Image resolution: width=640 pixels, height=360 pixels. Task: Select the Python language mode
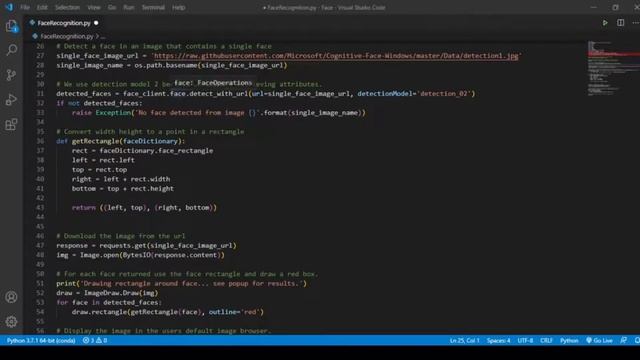pos(569,340)
